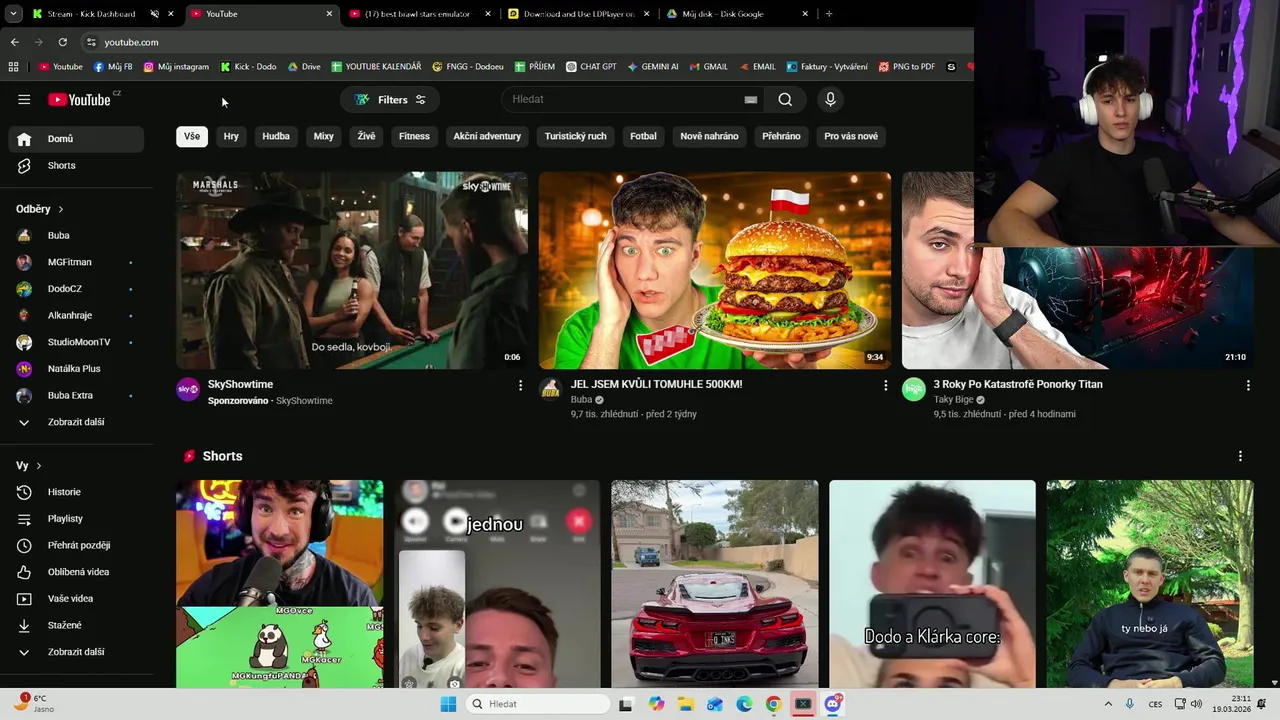Open YOUTUBE KALENDÁŘ bookmark

coord(376,67)
